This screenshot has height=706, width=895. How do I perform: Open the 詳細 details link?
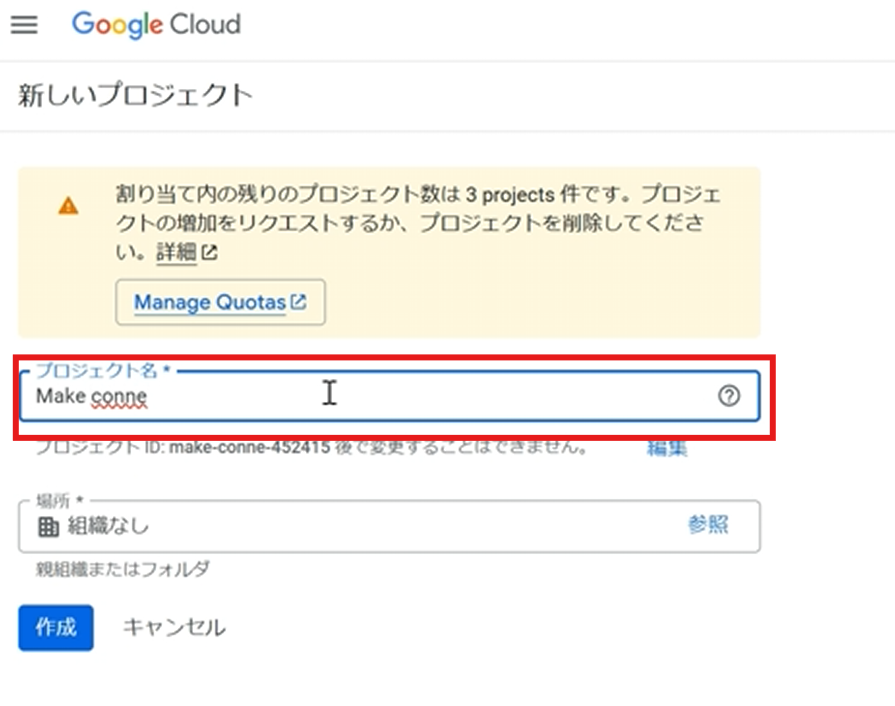[176, 254]
